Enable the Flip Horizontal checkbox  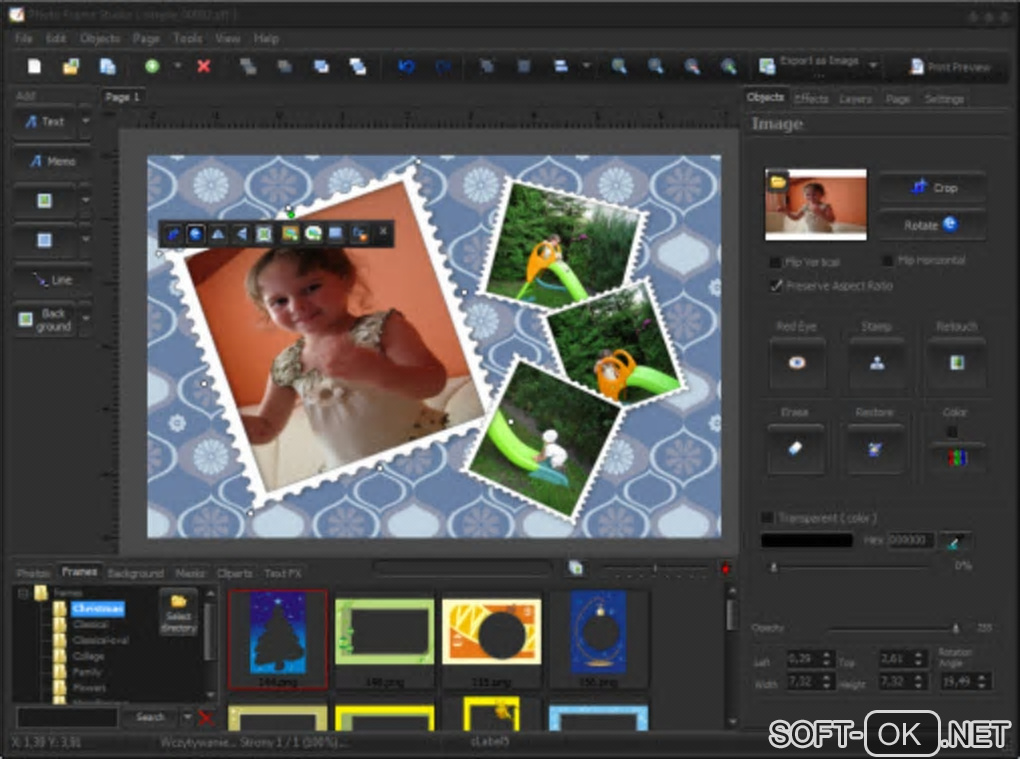887,261
